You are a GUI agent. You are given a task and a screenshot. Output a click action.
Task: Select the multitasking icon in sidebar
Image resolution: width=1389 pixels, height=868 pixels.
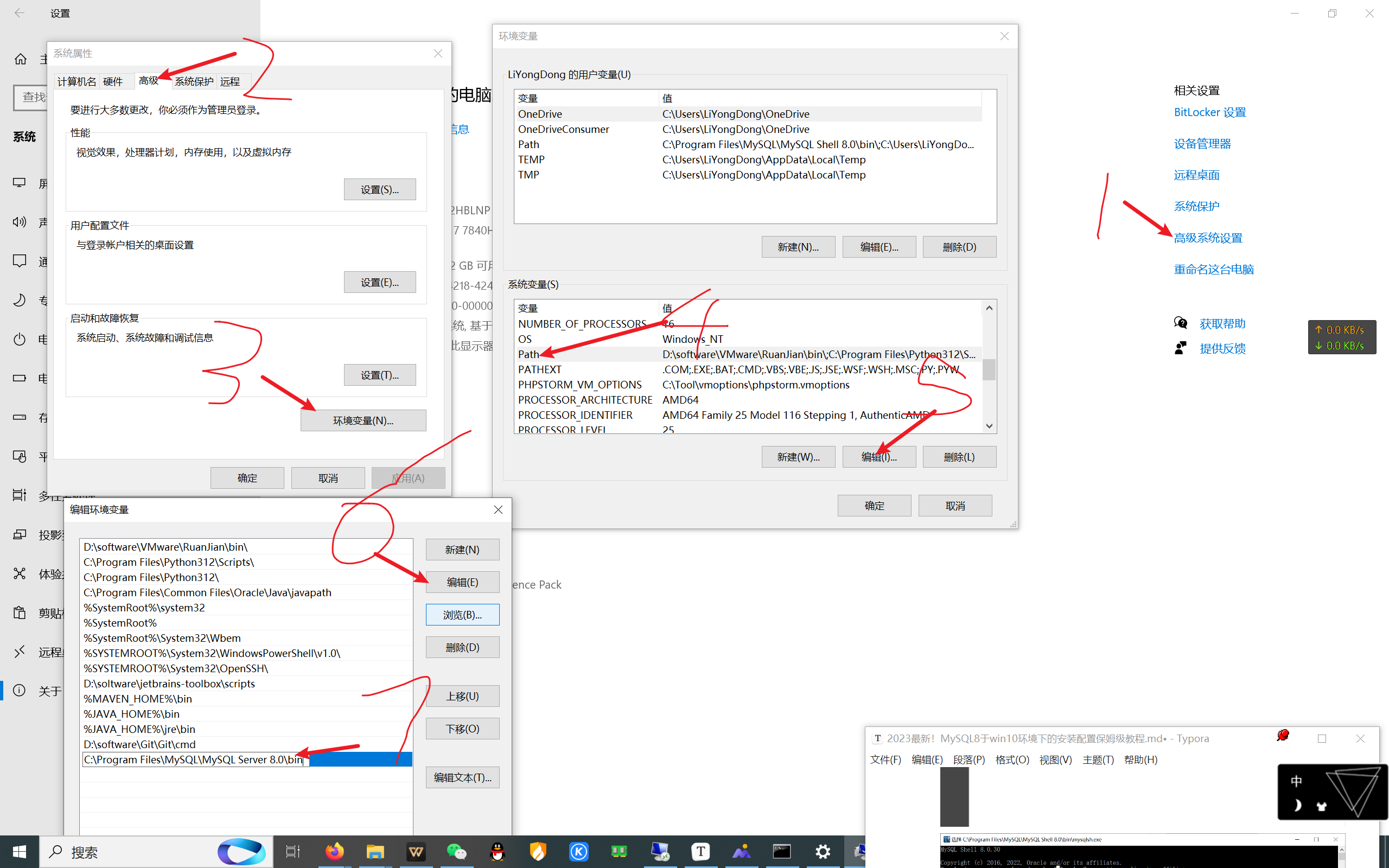click(20, 495)
